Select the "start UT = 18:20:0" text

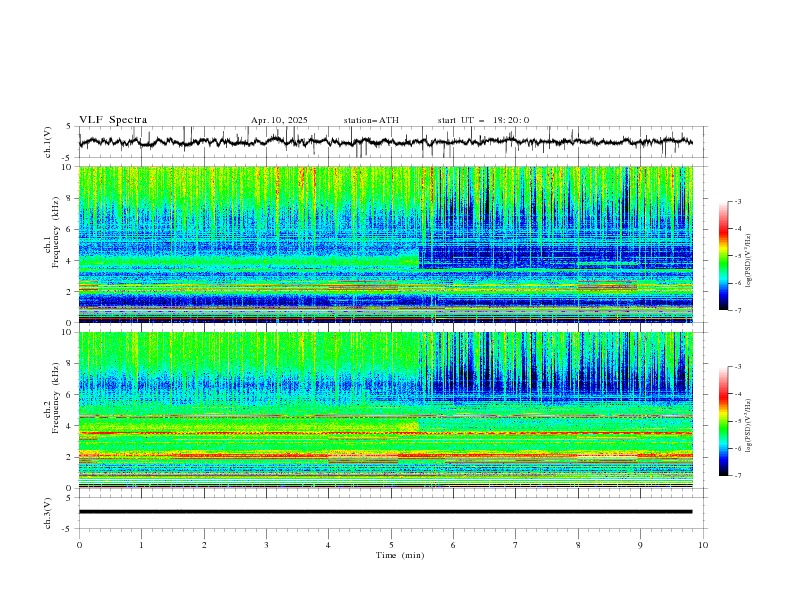click(483, 120)
